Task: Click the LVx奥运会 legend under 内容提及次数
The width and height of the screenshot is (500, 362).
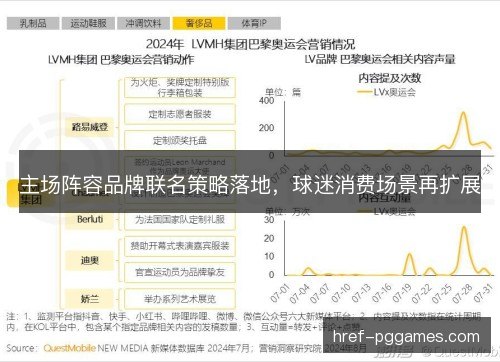Action: (387, 92)
